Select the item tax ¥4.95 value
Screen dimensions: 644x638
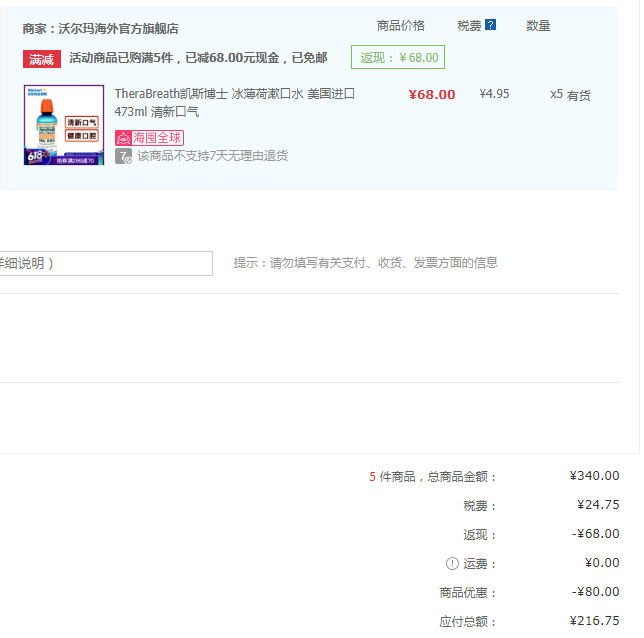[494, 94]
